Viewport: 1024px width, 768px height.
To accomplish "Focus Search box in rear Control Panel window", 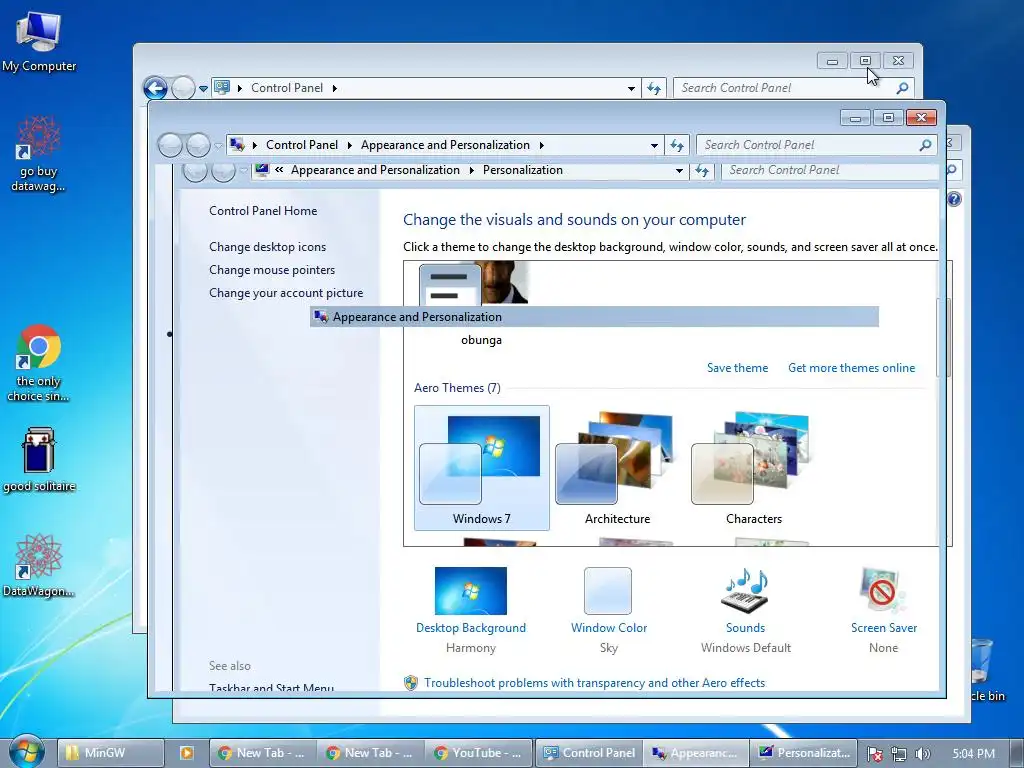I will tap(784, 88).
